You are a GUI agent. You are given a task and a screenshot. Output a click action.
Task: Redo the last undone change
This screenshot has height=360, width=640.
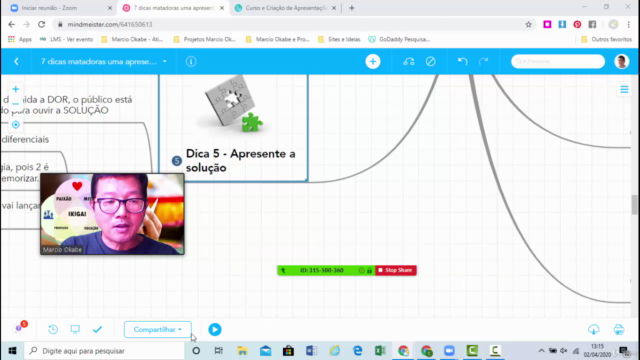click(484, 62)
